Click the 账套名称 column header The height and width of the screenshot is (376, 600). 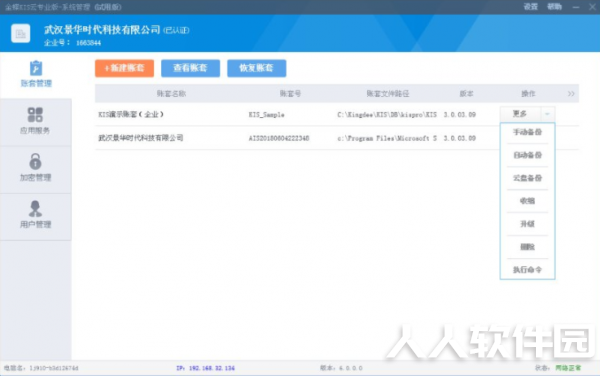click(171, 94)
